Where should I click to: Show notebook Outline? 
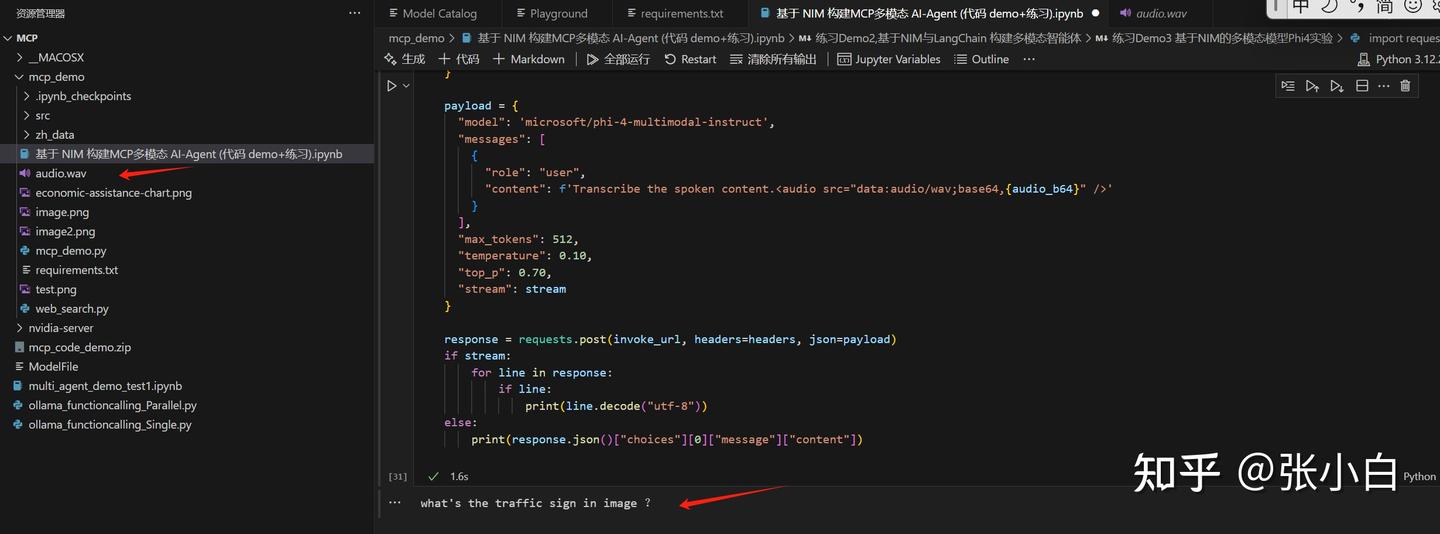click(982, 59)
